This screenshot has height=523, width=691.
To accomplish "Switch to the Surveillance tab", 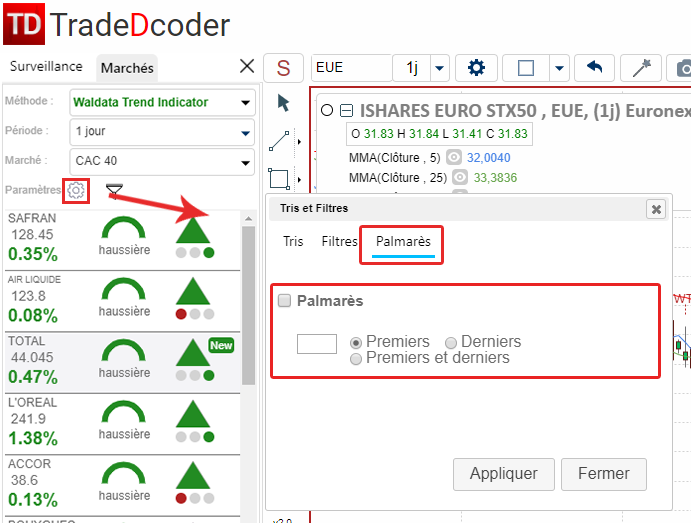I will point(46,67).
